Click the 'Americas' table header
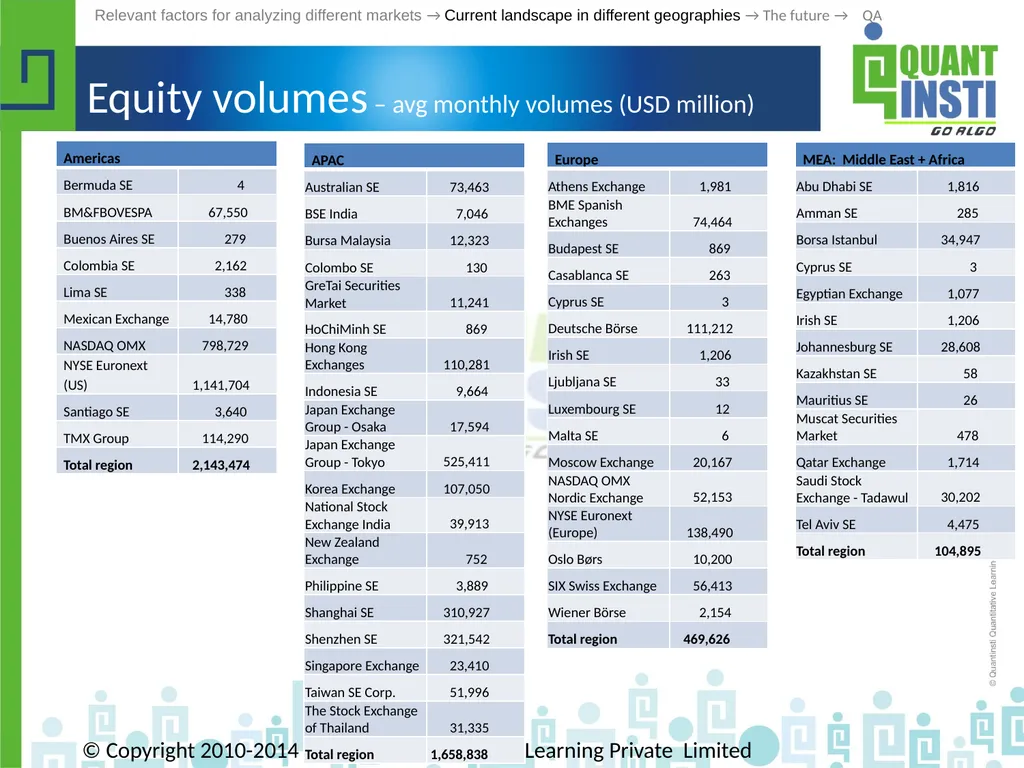The height and width of the screenshot is (768, 1024). (x=167, y=154)
